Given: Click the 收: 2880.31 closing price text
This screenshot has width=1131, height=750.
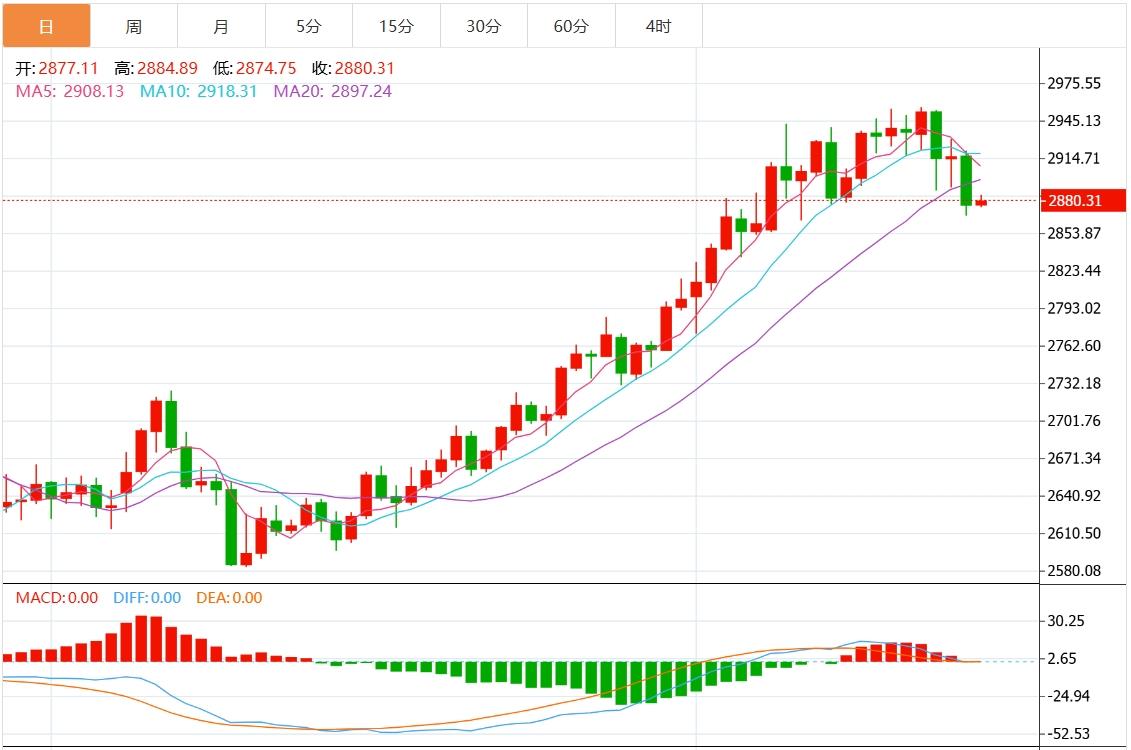Looking at the screenshot, I should coord(353,69).
